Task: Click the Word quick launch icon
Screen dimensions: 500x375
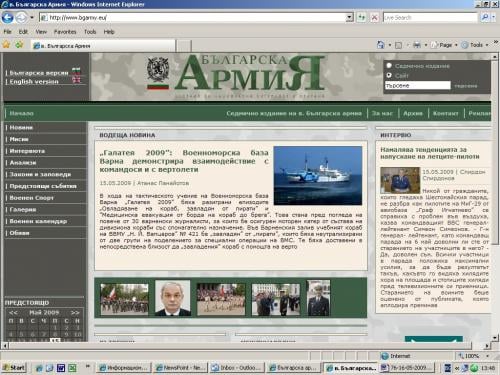Action: point(61,368)
